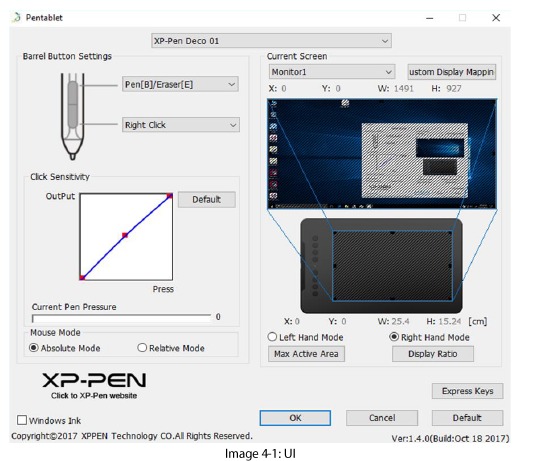The height and width of the screenshot is (461, 533).
Task: Click the right-edge handle of tablet active area
Action: click(x=451, y=266)
